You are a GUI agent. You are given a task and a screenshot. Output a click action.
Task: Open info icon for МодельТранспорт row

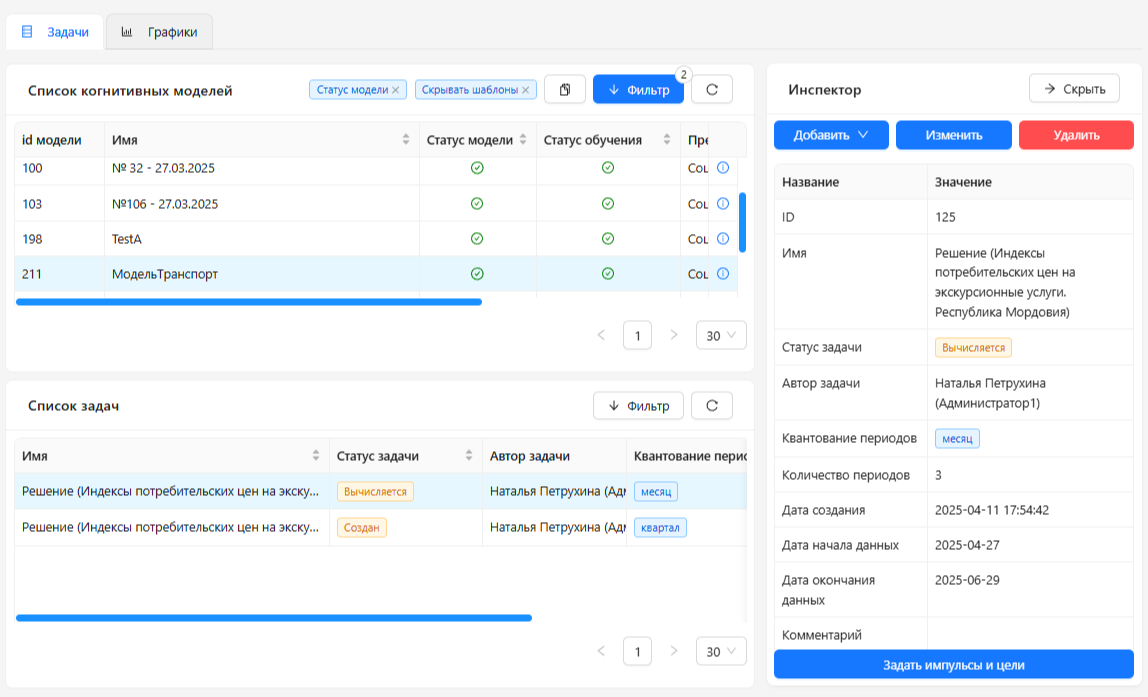[723, 274]
